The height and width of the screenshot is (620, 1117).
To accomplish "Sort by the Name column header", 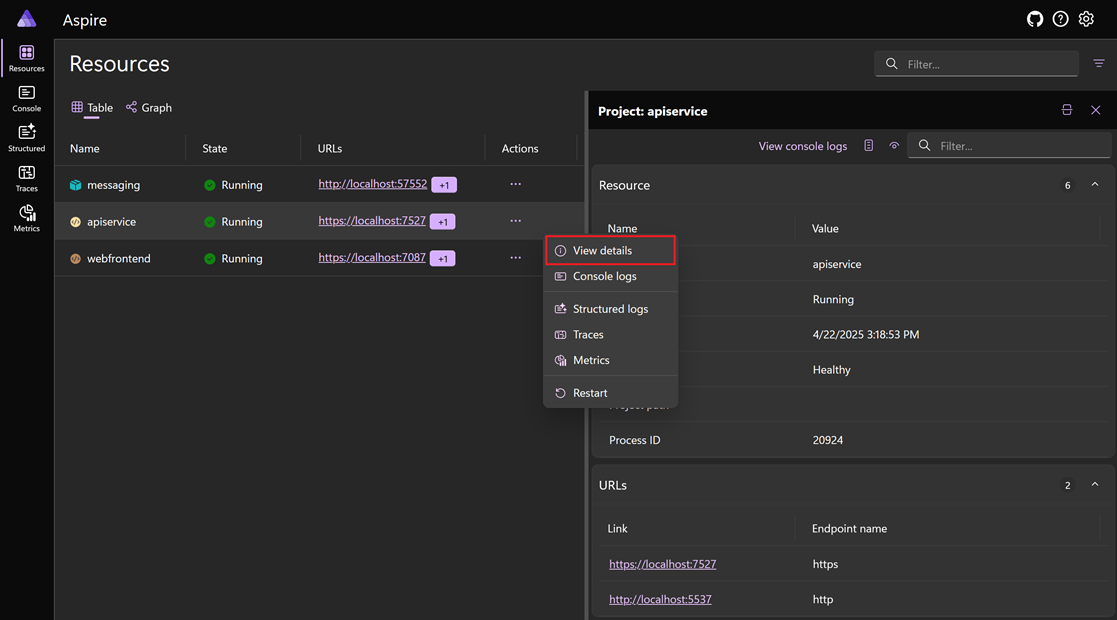I will pos(85,148).
